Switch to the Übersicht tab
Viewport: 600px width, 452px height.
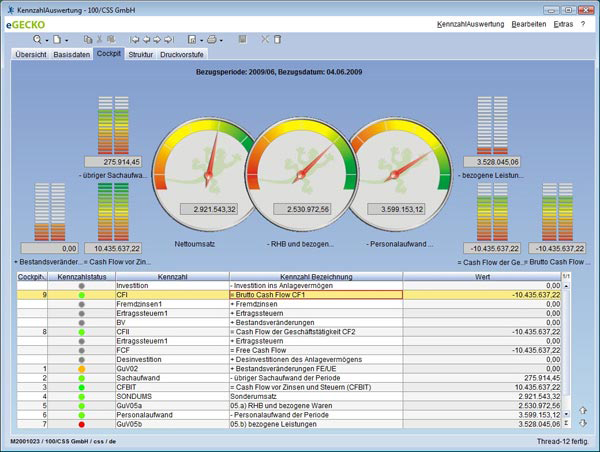click(x=30, y=55)
